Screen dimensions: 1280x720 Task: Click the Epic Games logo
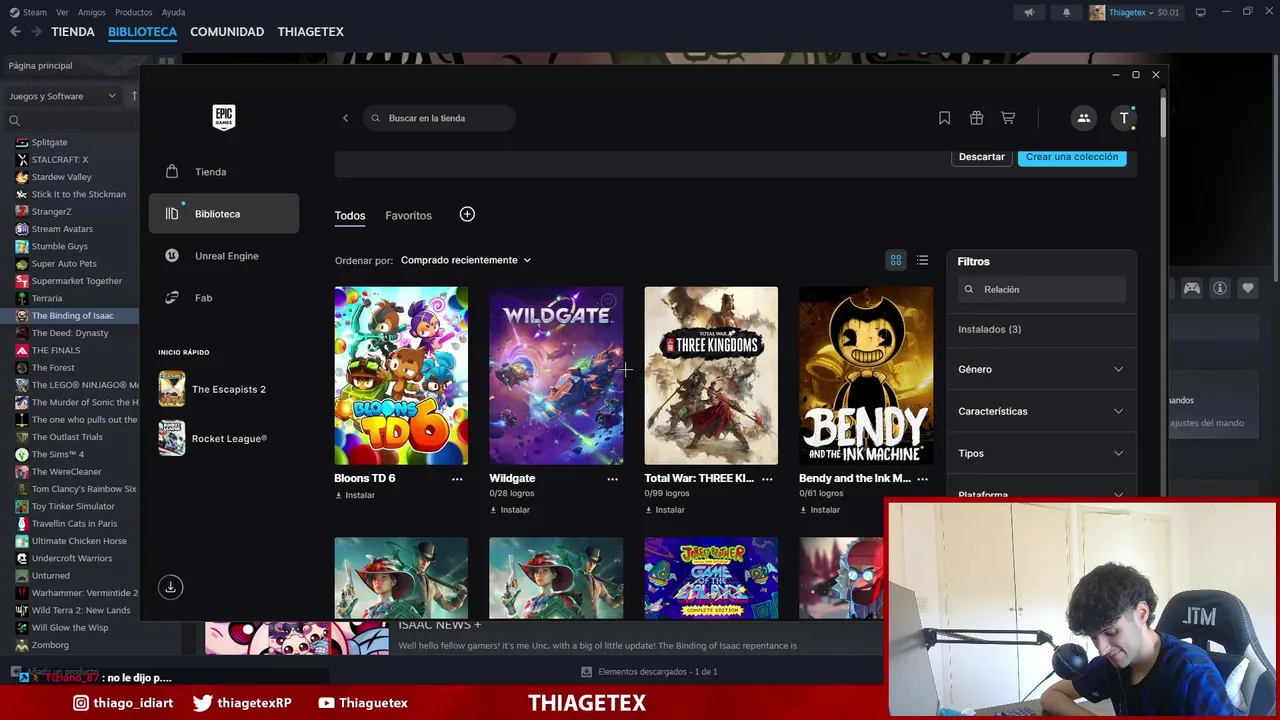click(x=224, y=117)
